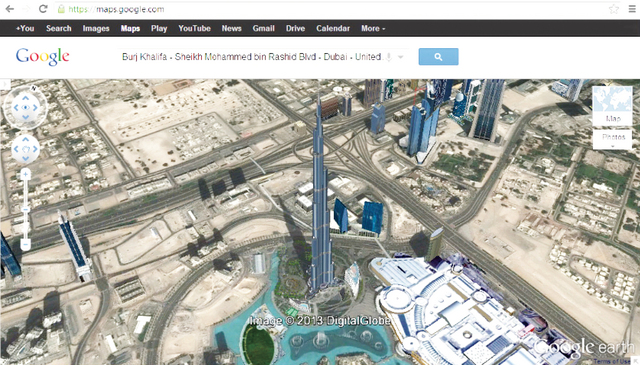Tilt the view up with the compass arrow
Viewport: 640px width, 365px height.
25,98
